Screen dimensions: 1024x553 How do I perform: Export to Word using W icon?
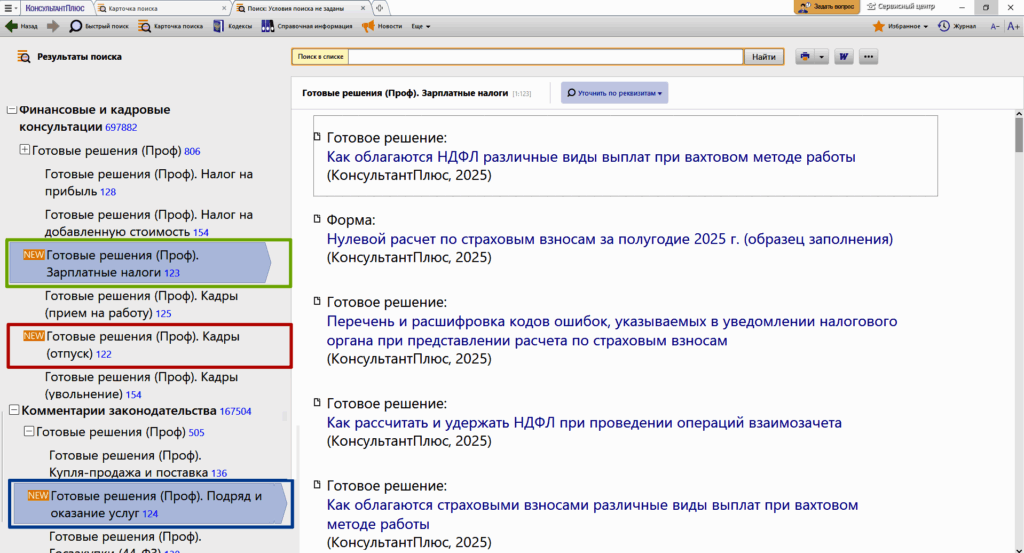[x=844, y=57]
